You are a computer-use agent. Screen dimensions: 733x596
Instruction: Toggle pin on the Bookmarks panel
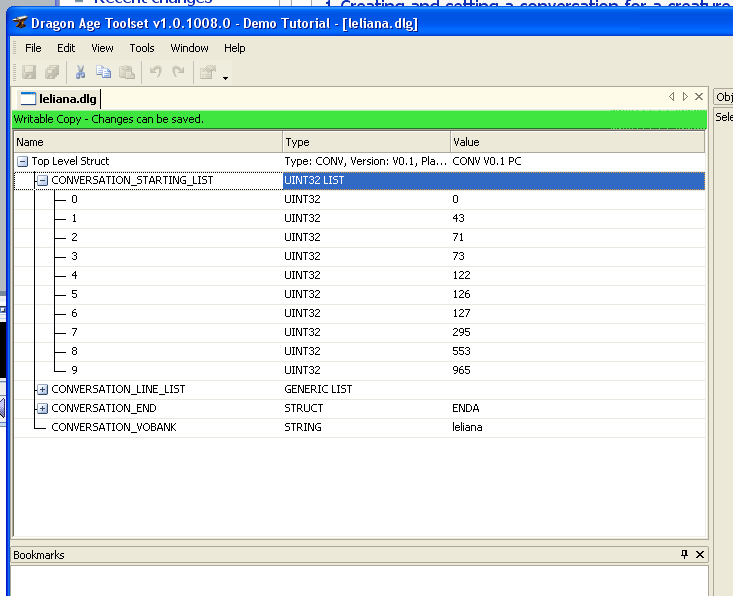(x=684, y=554)
